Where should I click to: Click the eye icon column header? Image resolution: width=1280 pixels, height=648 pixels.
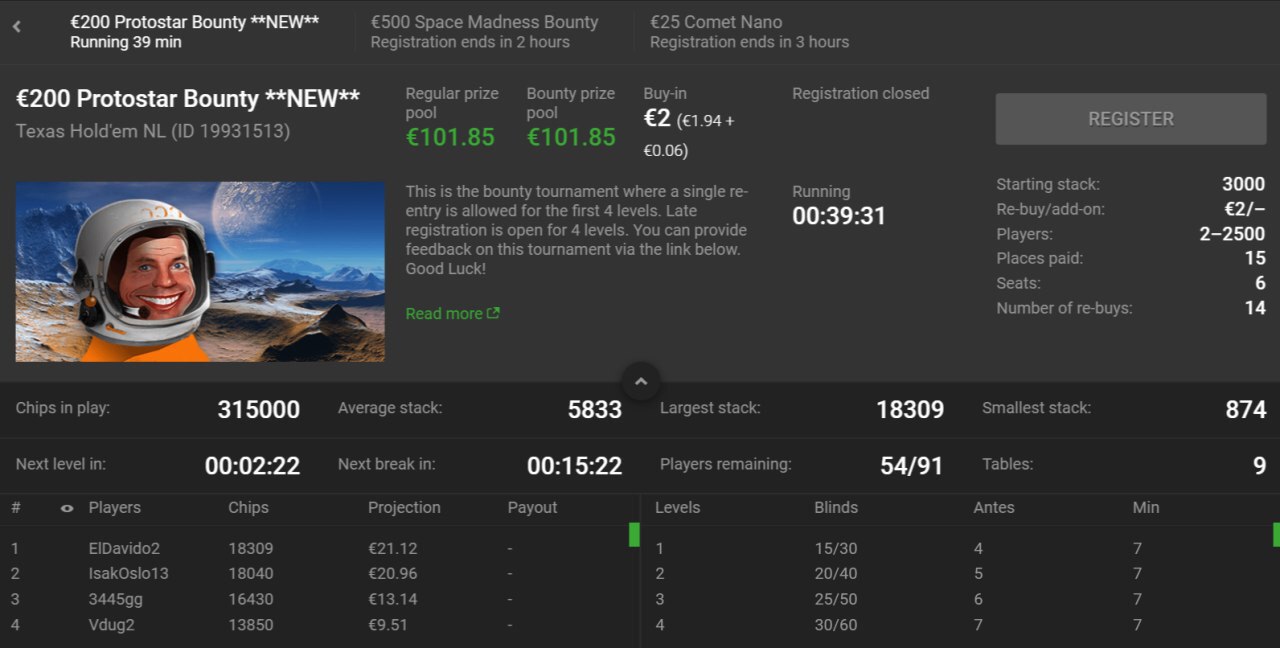click(x=67, y=508)
